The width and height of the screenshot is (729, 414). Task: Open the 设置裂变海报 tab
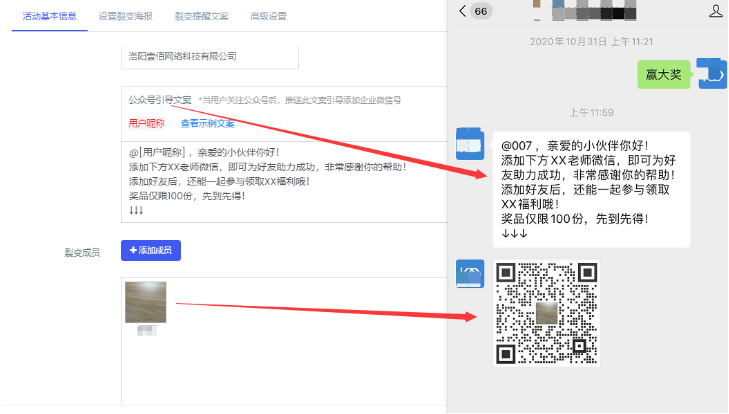pyautogui.click(x=128, y=16)
